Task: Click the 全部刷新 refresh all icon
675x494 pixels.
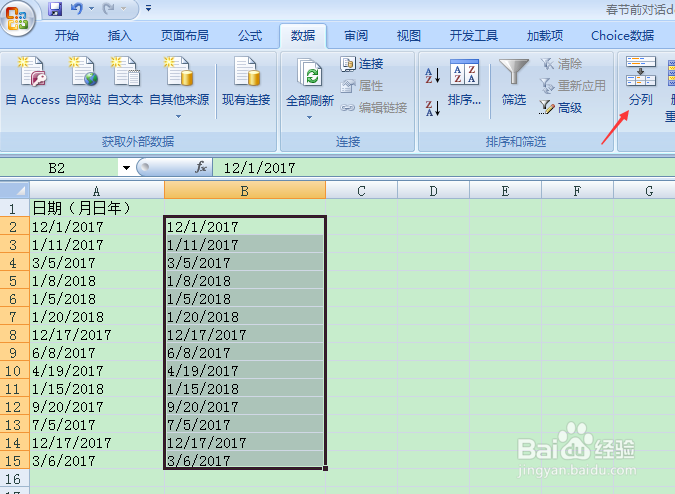Action: (x=310, y=73)
